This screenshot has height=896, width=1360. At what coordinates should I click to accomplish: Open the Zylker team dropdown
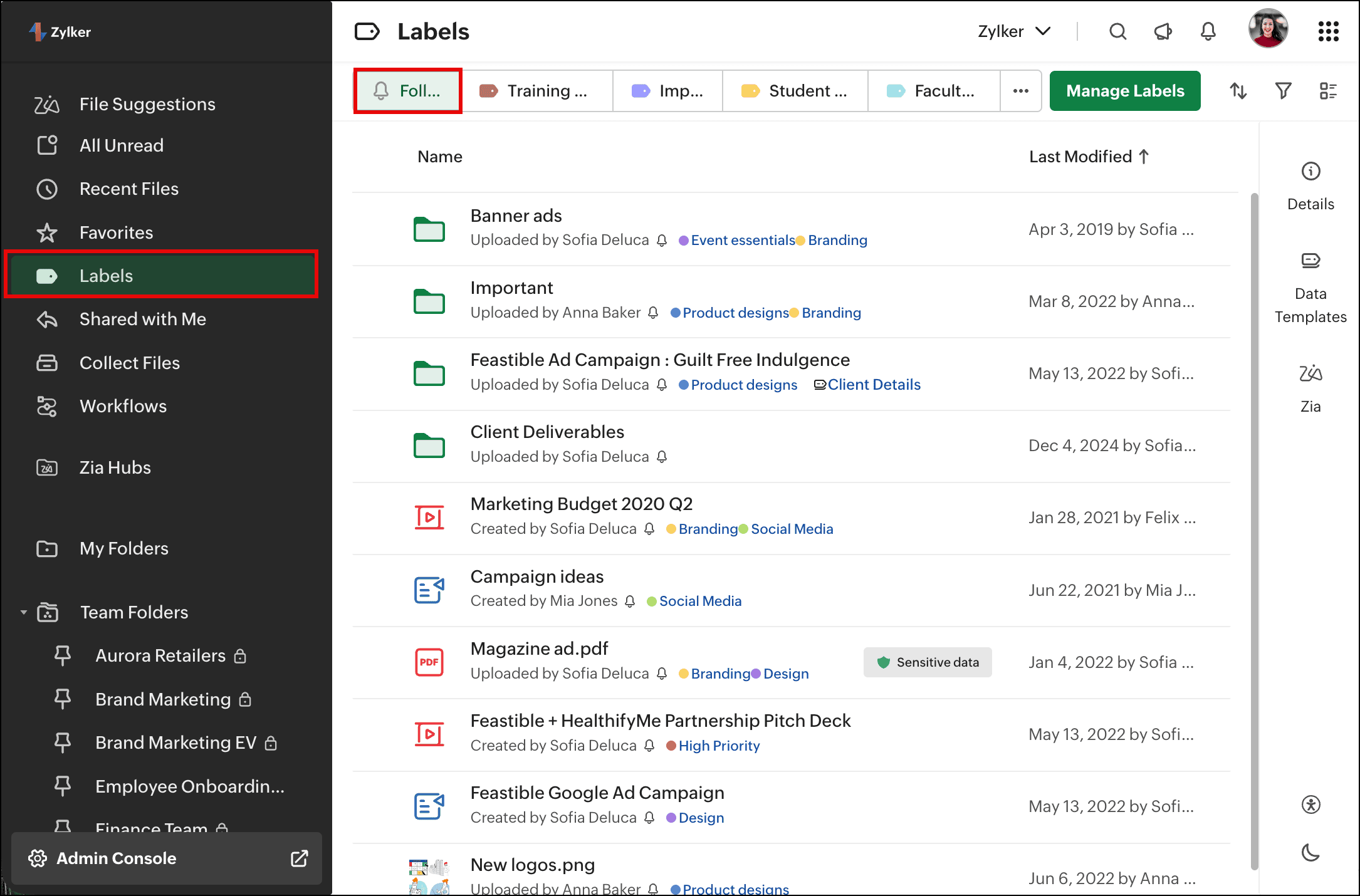[1013, 31]
